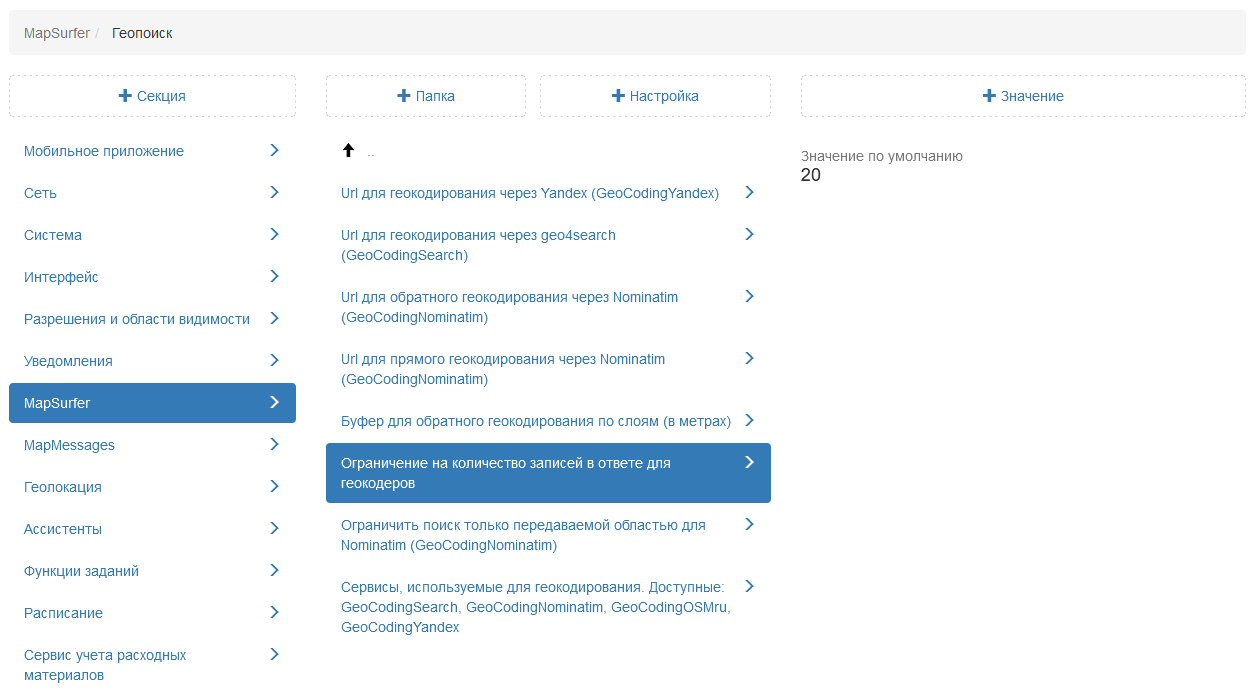Open Буфер для обратного геокодирования setting

(x=548, y=421)
